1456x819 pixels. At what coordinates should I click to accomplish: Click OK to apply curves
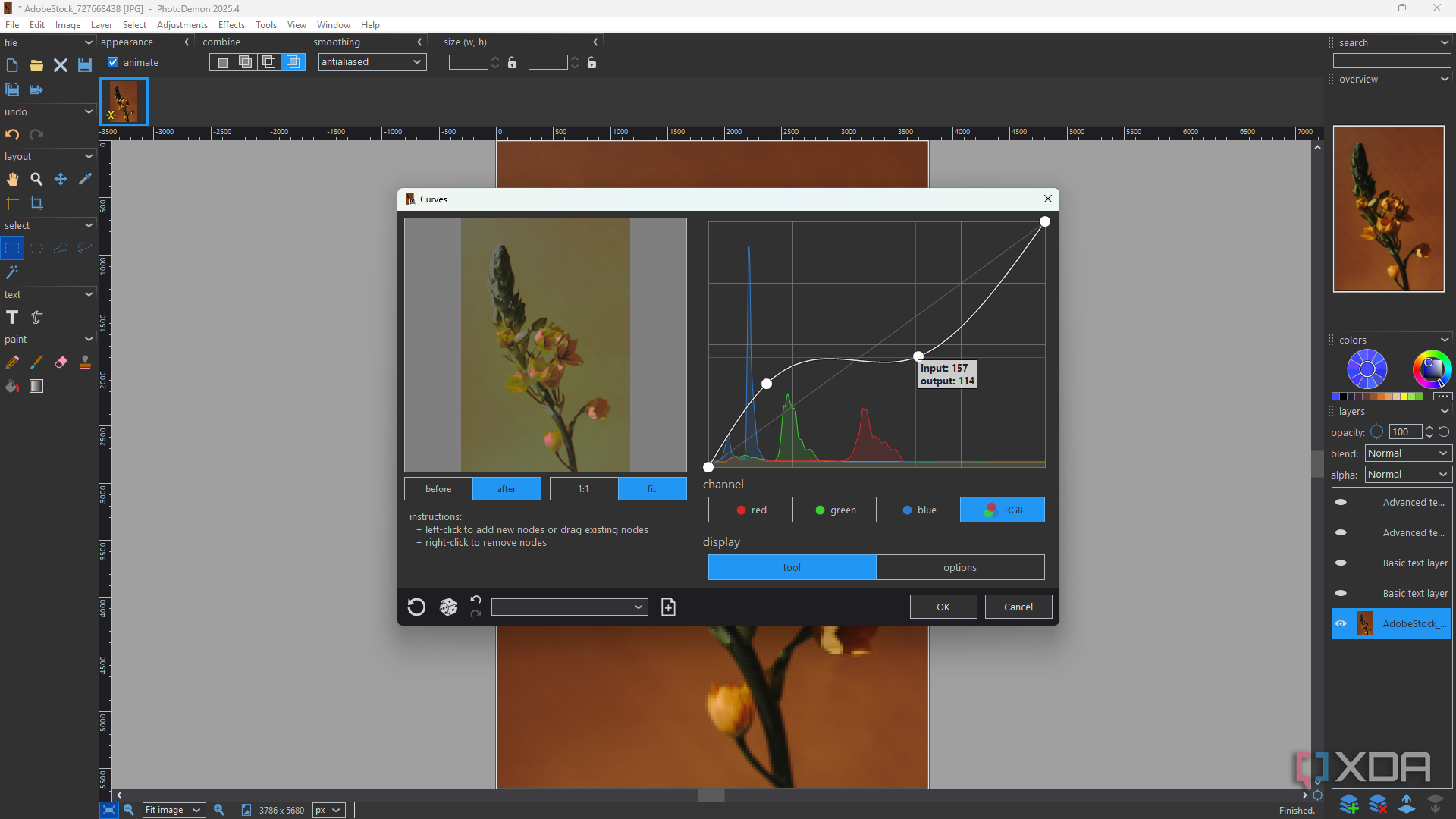[x=943, y=607]
